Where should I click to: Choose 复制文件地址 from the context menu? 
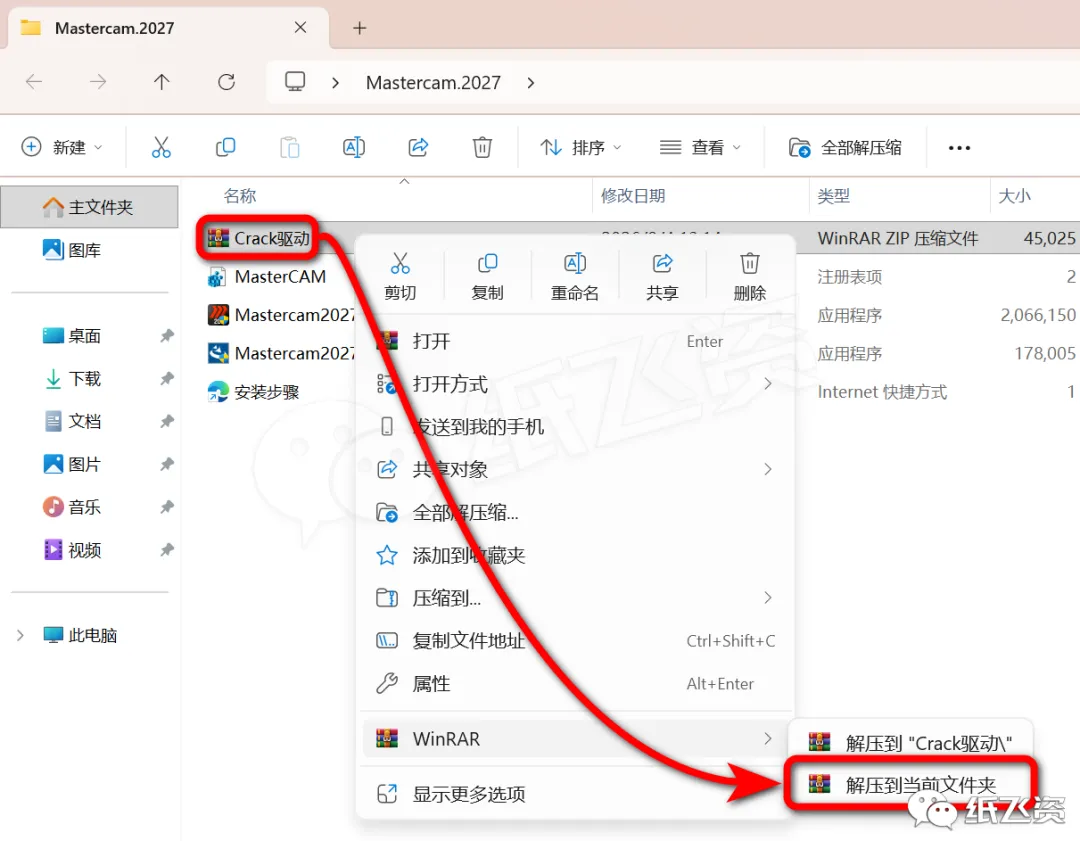[575, 641]
